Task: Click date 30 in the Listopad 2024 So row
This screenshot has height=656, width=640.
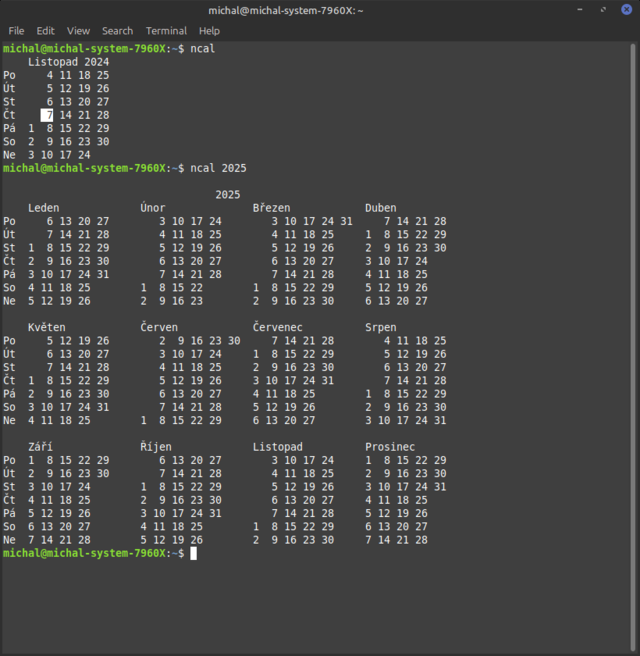Action: (x=103, y=142)
